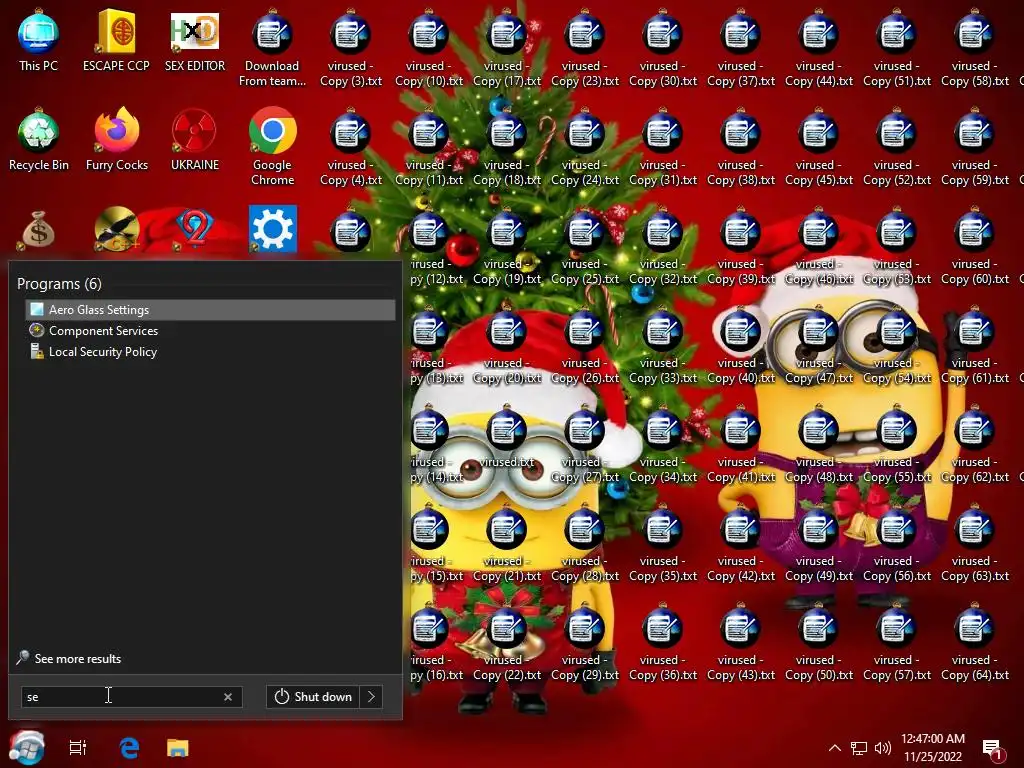Select the red heart 2 desktop icon
Image resolution: width=1024 pixels, height=768 pixels.
pyautogui.click(x=195, y=229)
